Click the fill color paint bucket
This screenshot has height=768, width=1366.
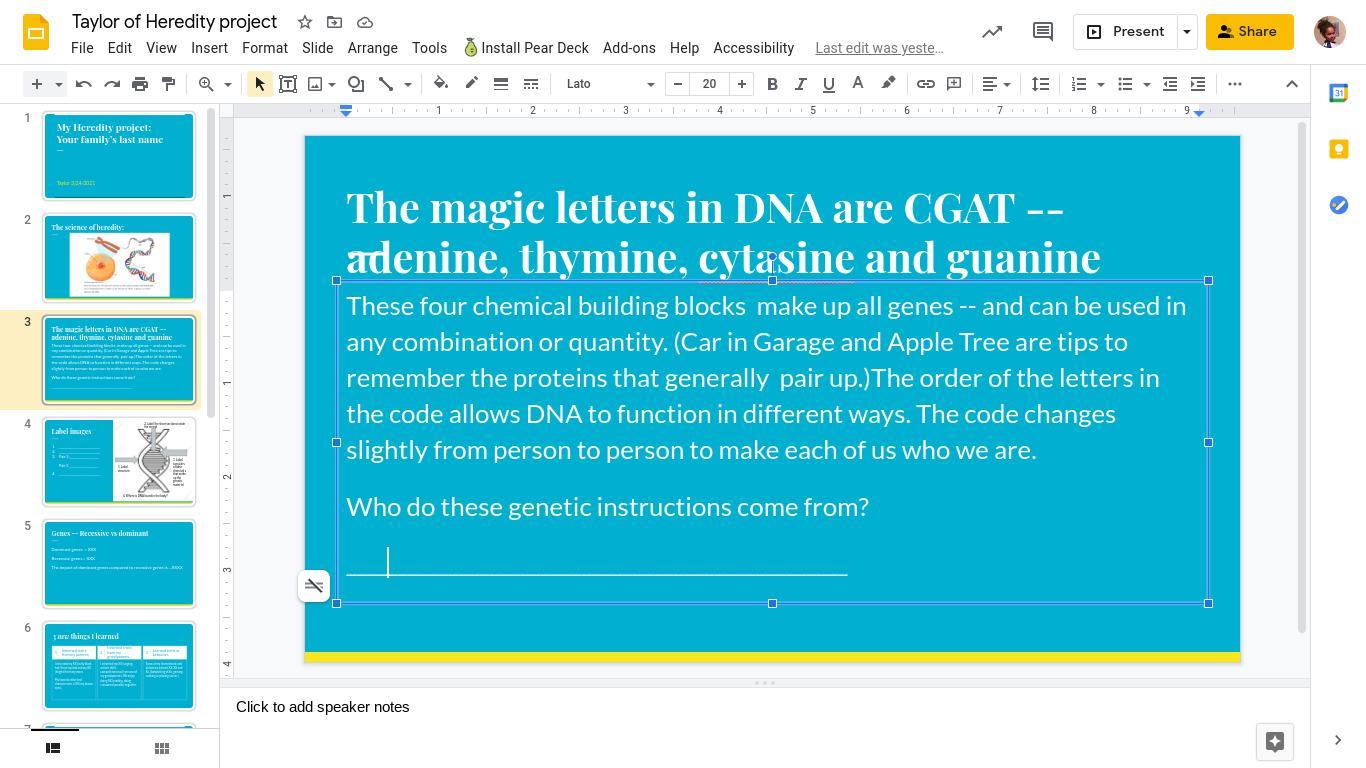coord(441,84)
